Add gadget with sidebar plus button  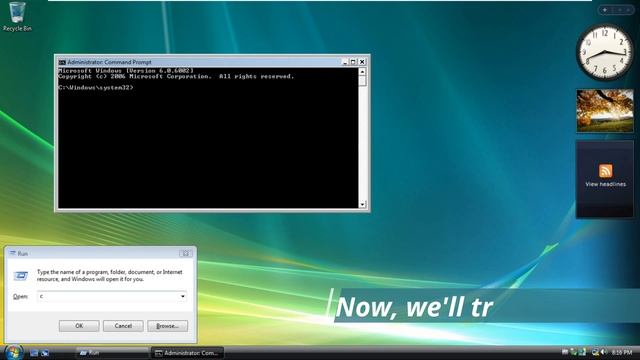point(605,10)
